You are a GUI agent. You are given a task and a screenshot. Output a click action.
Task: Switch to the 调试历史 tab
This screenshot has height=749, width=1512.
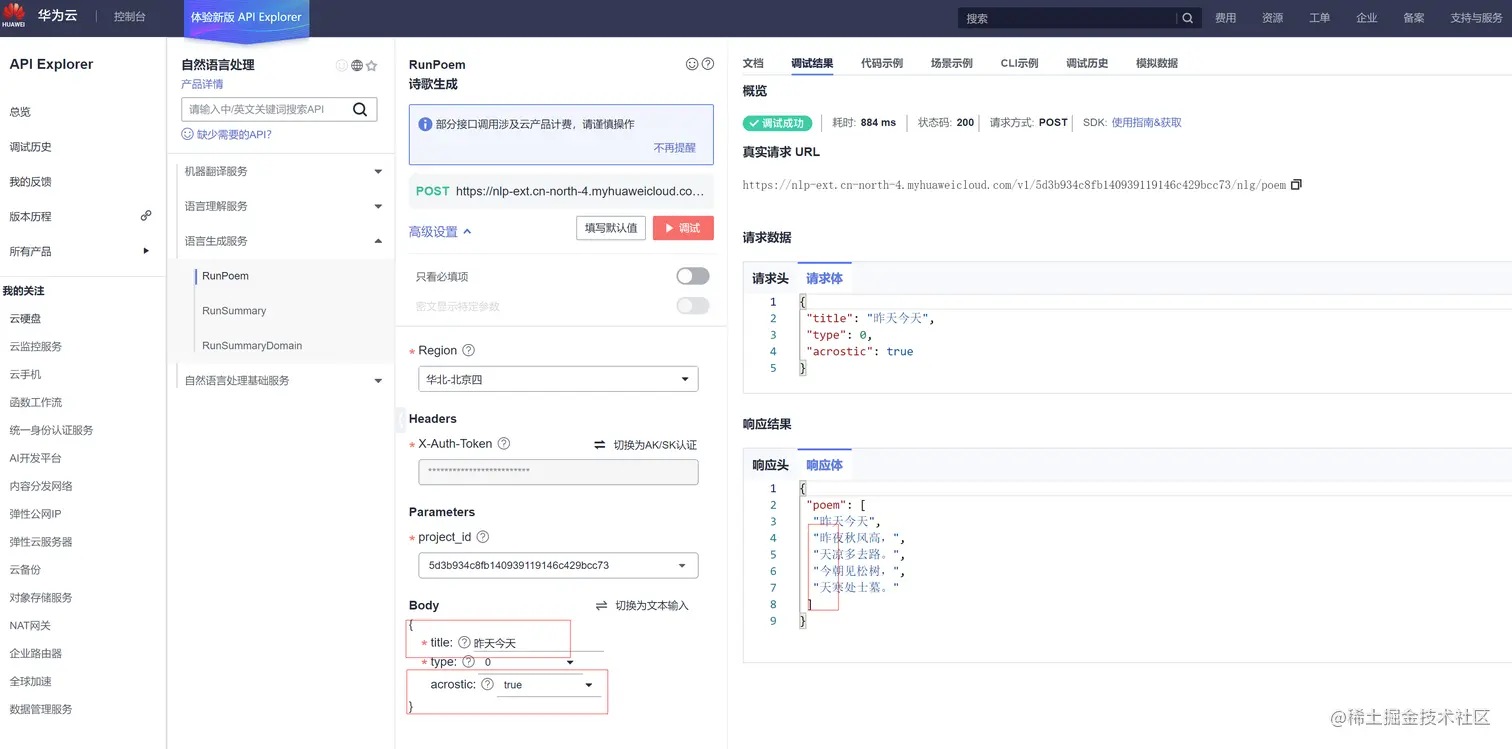click(1087, 63)
